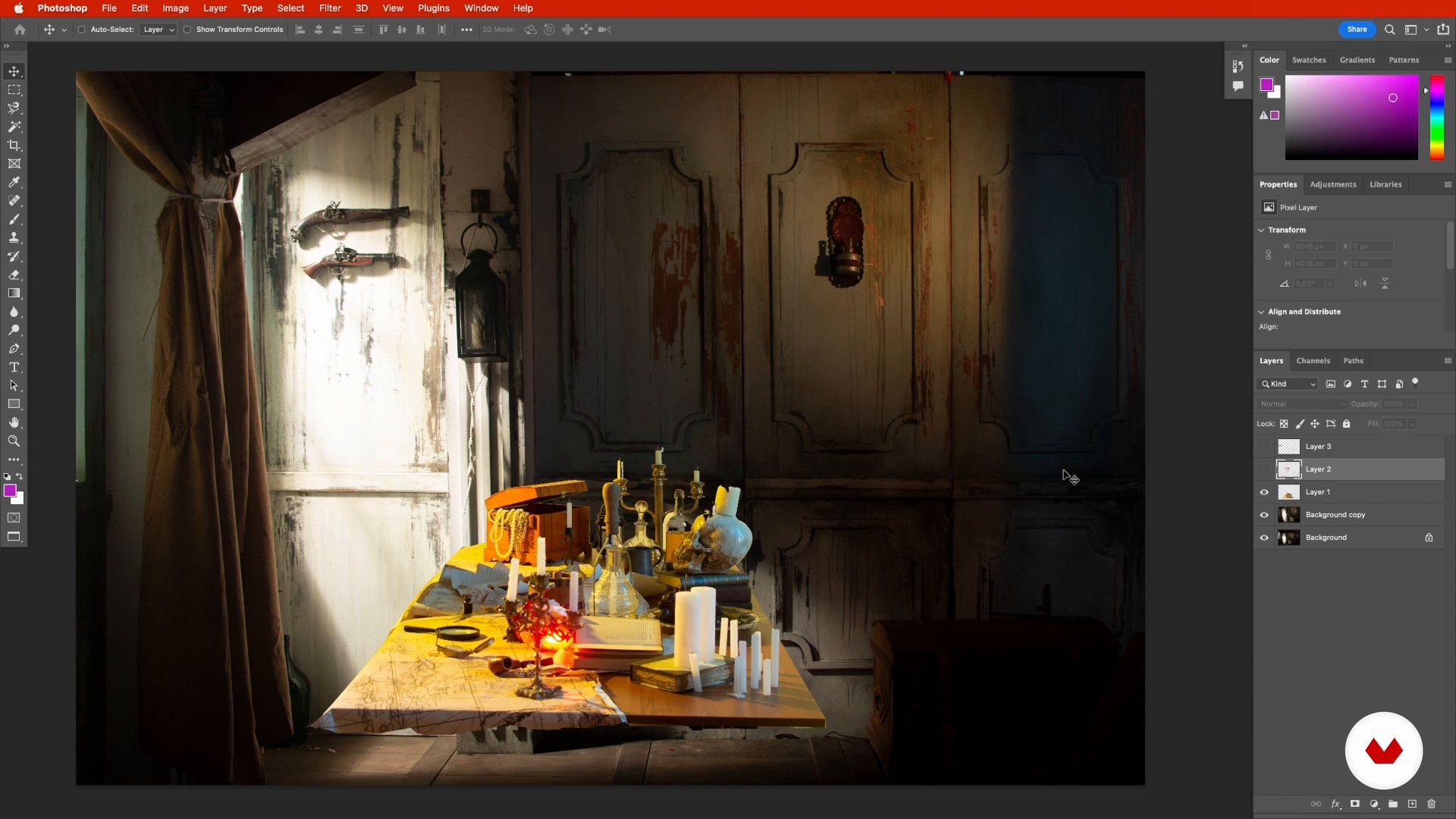This screenshot has height=819, width=1456.
Task: Select the Gradient tool
Action: coord(14,293)
